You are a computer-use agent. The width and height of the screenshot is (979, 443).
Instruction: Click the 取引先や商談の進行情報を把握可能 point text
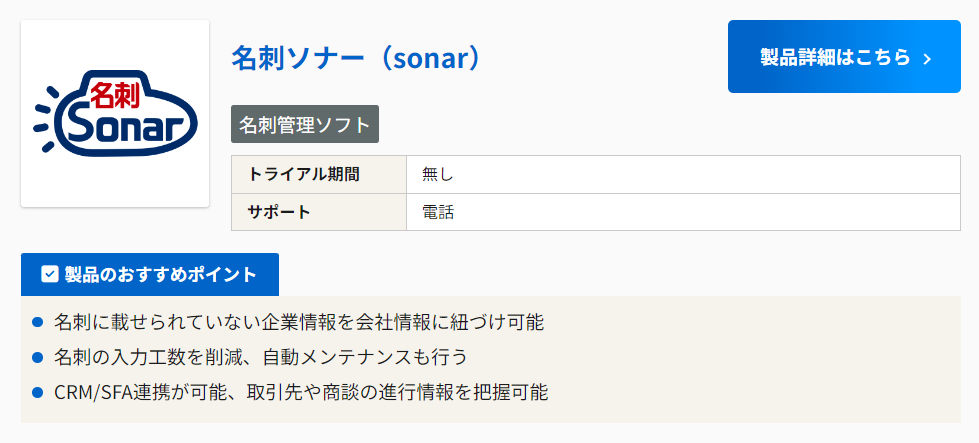pyautogui.click(x=398, y=392)
